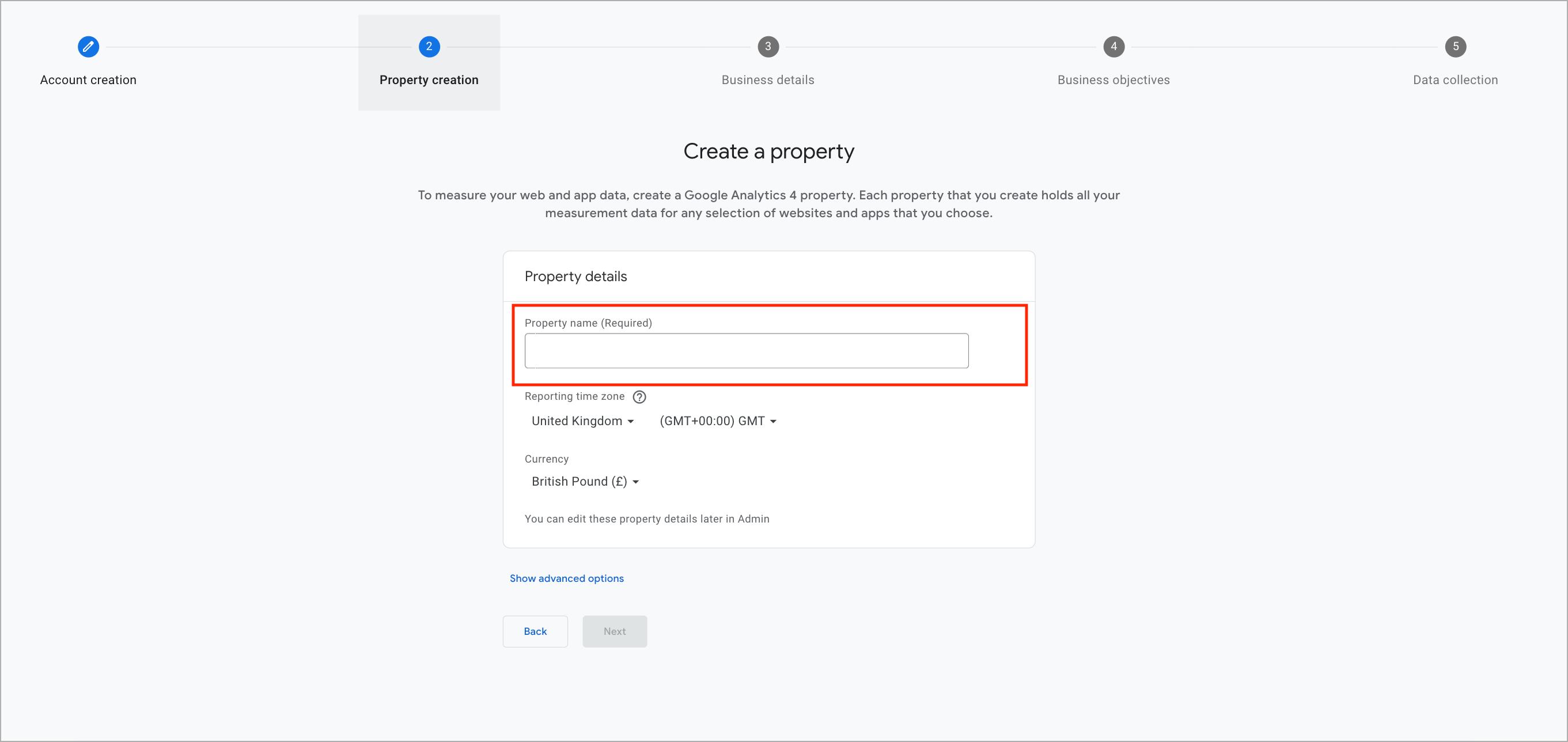The width and height of the screenshot is (1568, 742).
Task: Click the step 4 circle icon
Action: point(1114,47)
